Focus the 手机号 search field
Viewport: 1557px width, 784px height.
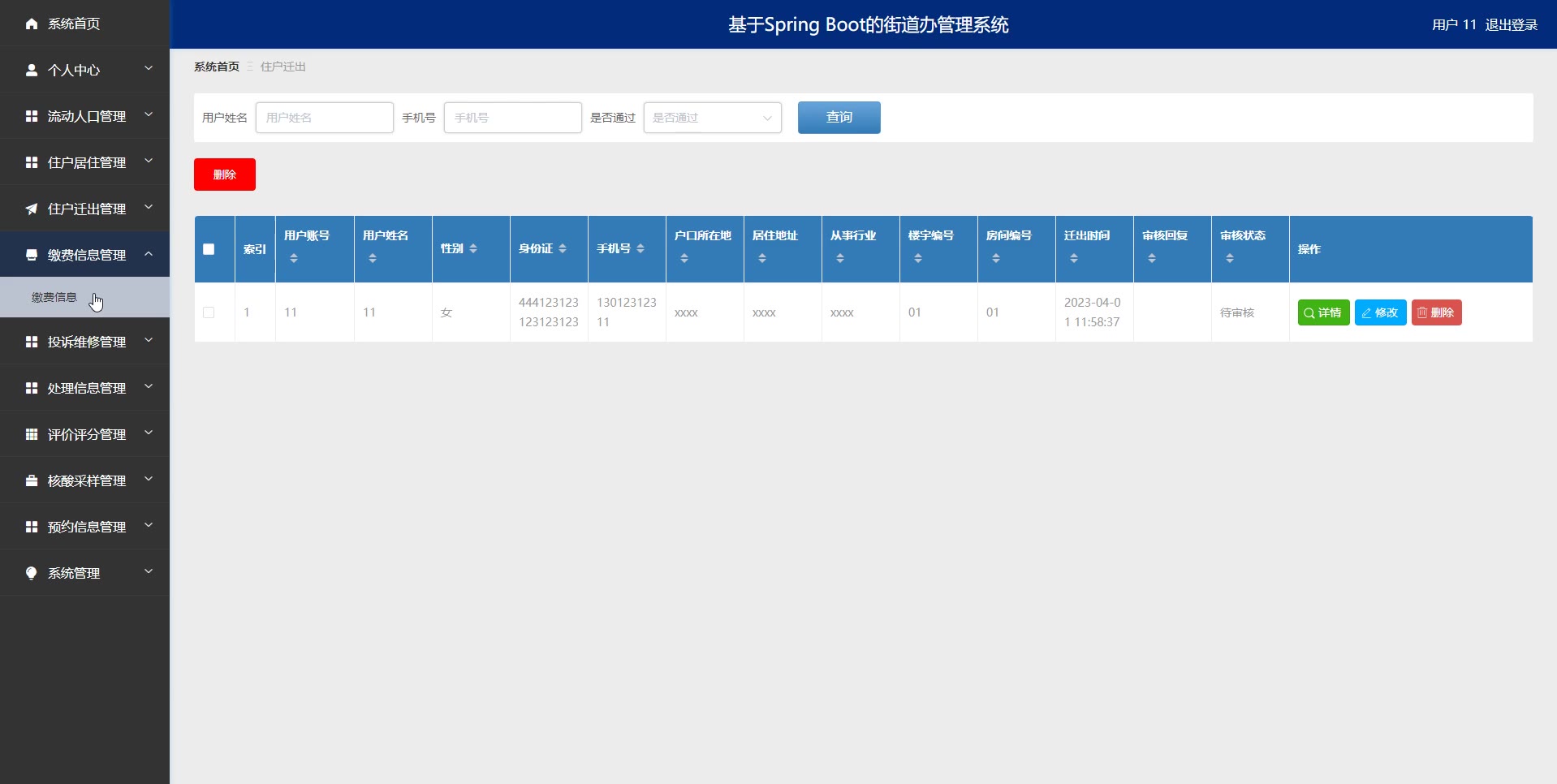pyautogui.click(x=513, y=118)
